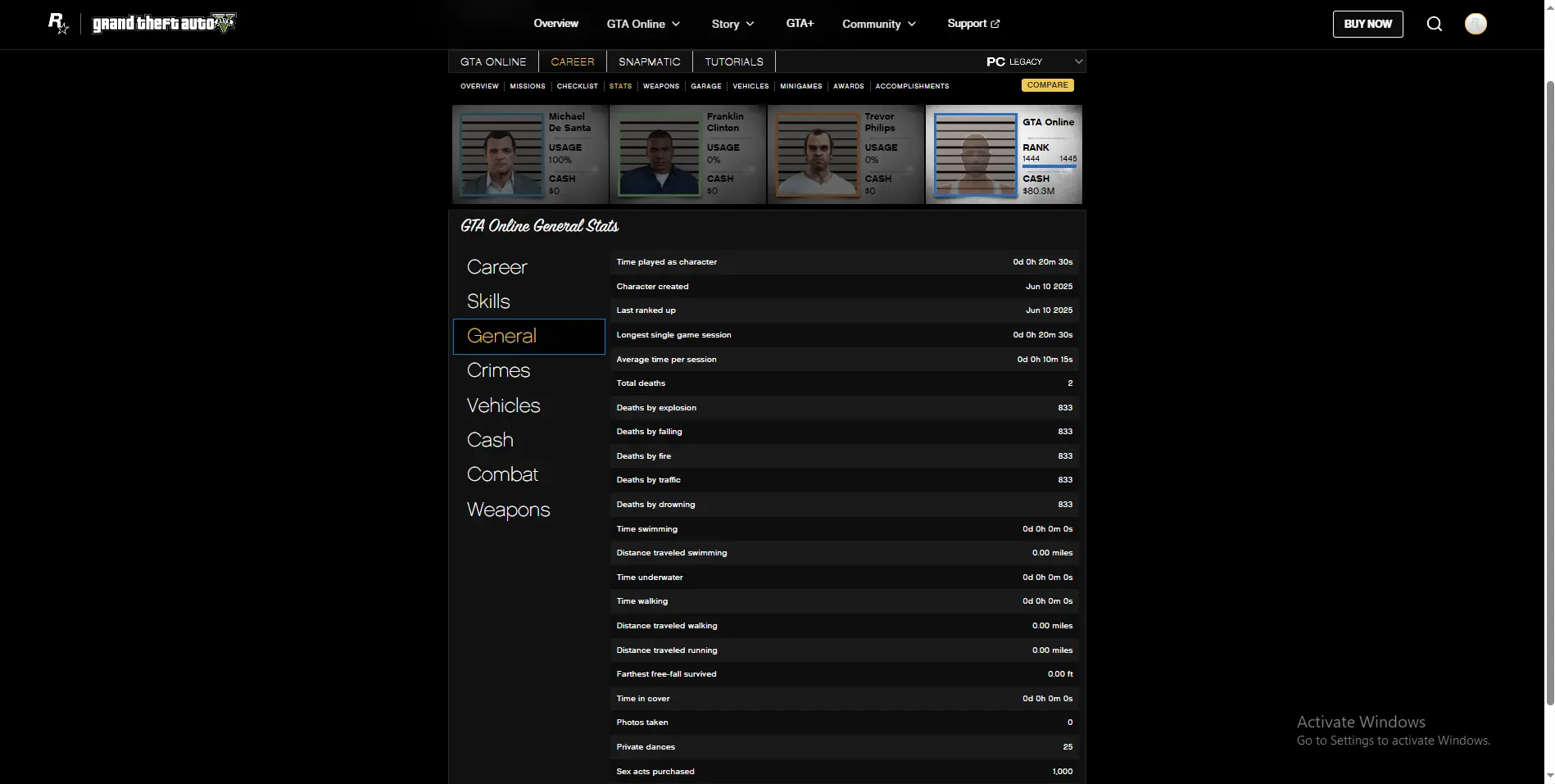This screenshot has height=784, width=1555.
Task: Expand the Community menu dropdown
Action: 879,24
